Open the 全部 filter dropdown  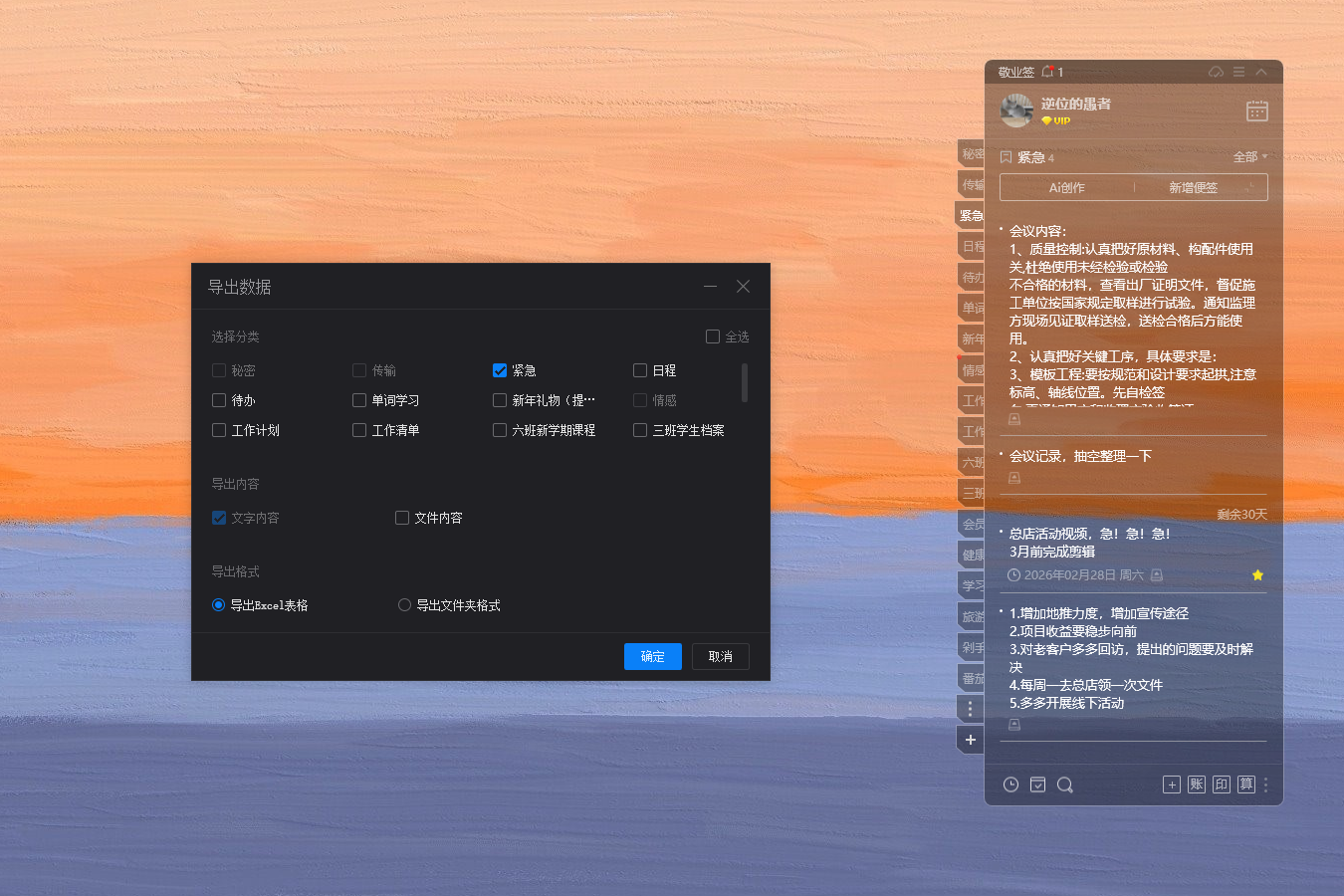pos(1247,156)
